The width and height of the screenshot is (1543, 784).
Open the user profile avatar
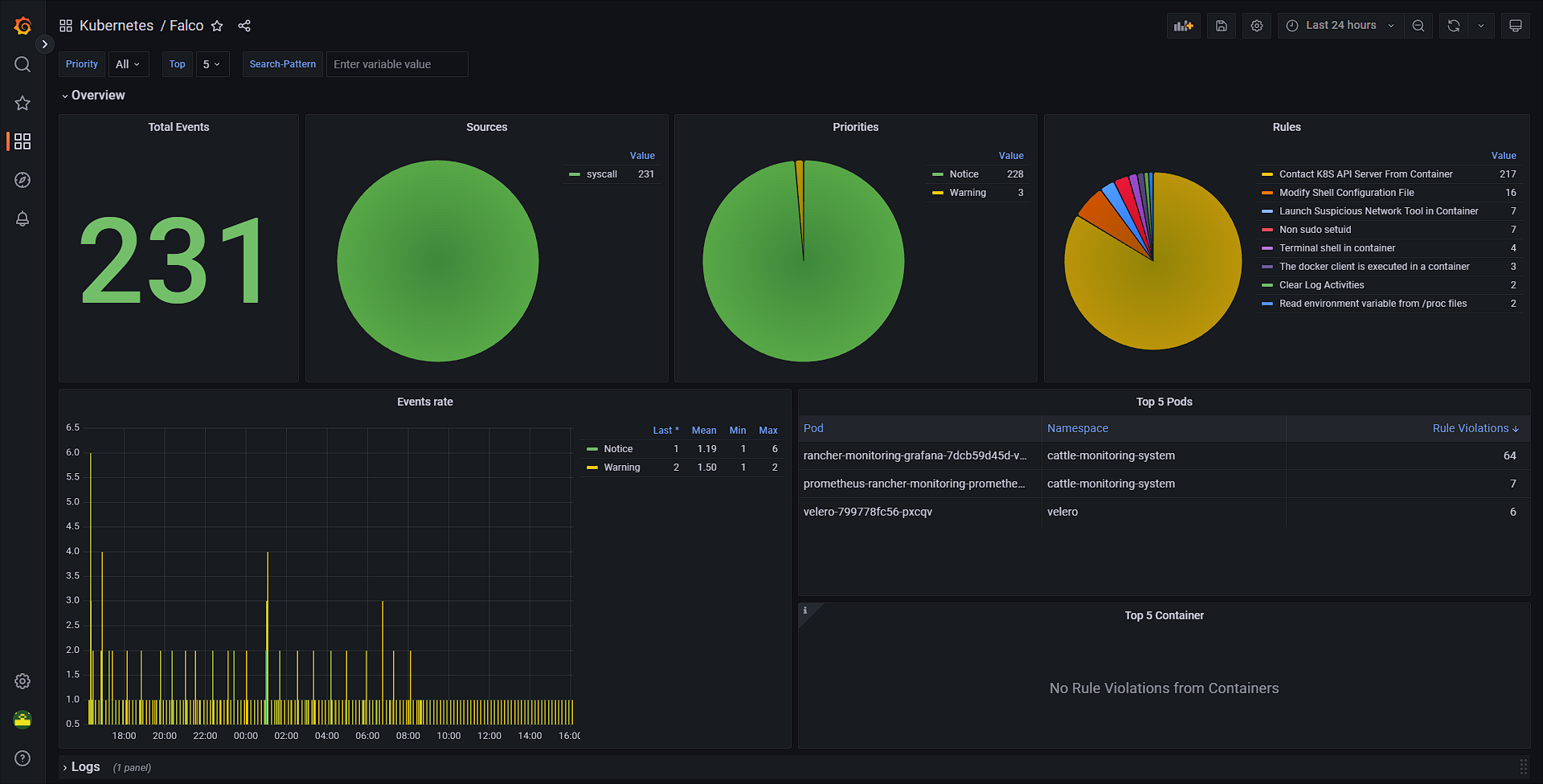[x=23, y=720]
